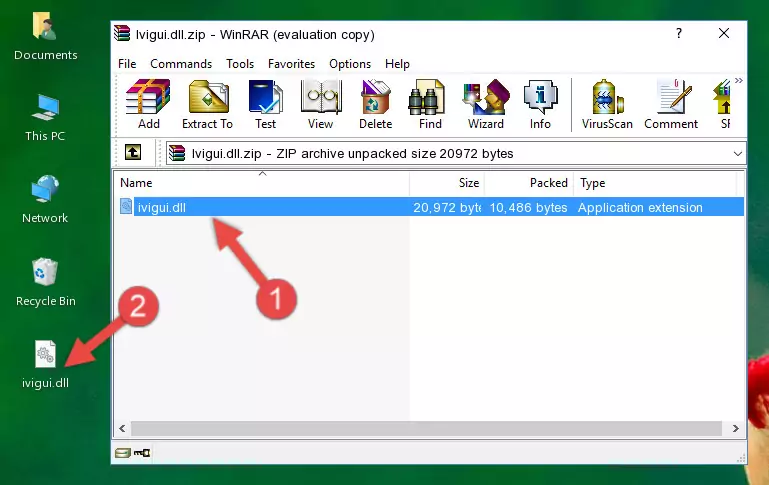This screenshot has height=485, width=769.
Task: Click the Add toolbar icon
Action: click(148, 104)
